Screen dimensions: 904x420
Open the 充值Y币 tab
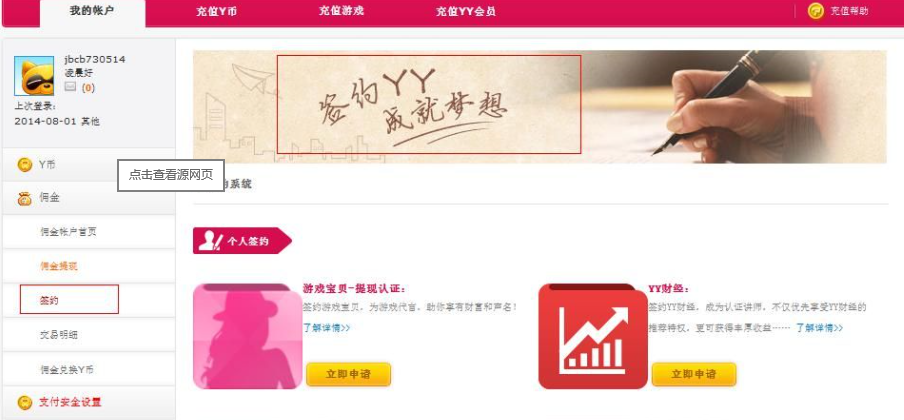click(217, 12)
